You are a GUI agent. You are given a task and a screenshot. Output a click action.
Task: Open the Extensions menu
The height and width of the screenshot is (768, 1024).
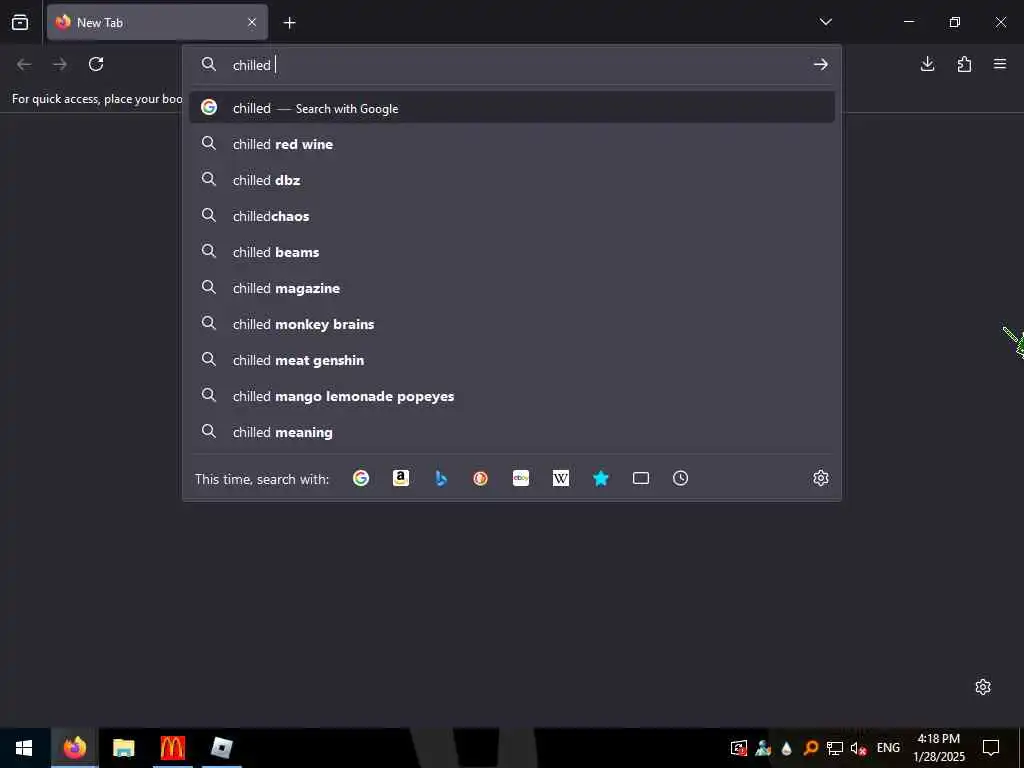(x=964, y=64)
